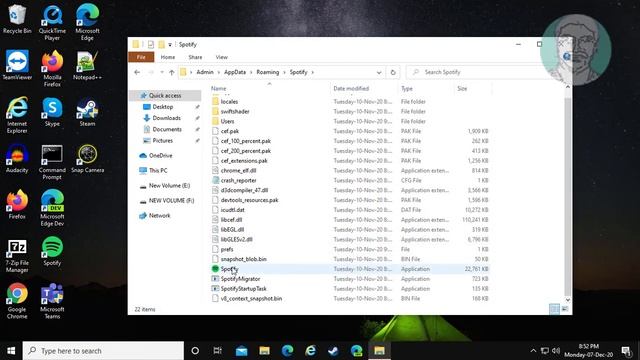The height and width of the screenshot is (360, 640).
Task: Show hidden system tray icons
Action: 533,351
